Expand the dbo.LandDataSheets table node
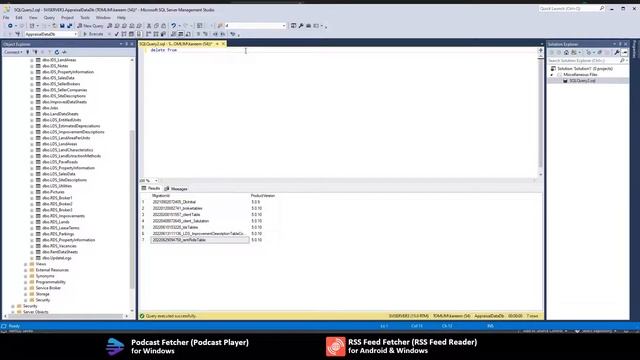This screenshot has width=640, height=360. click(32, 114)
